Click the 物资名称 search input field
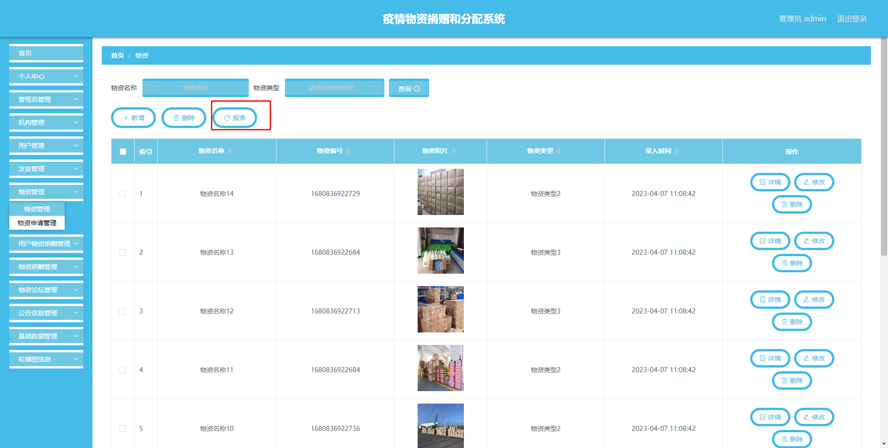Image resolution: width=888 pixels, height=448 pixels. (195, 88)
